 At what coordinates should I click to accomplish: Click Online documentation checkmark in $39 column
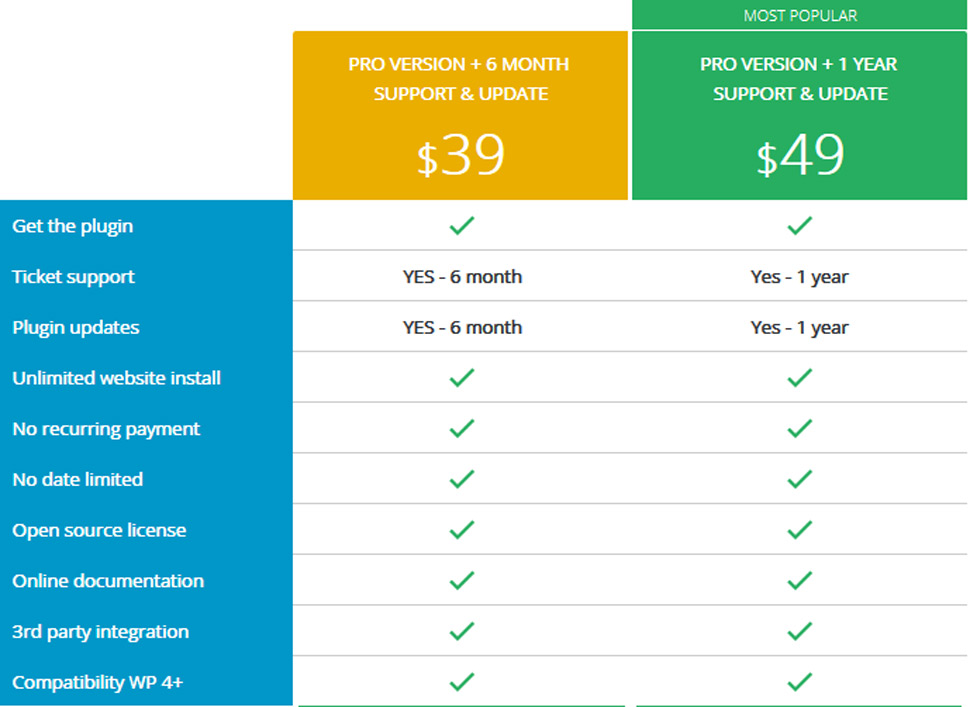click(x=461, y=581)
